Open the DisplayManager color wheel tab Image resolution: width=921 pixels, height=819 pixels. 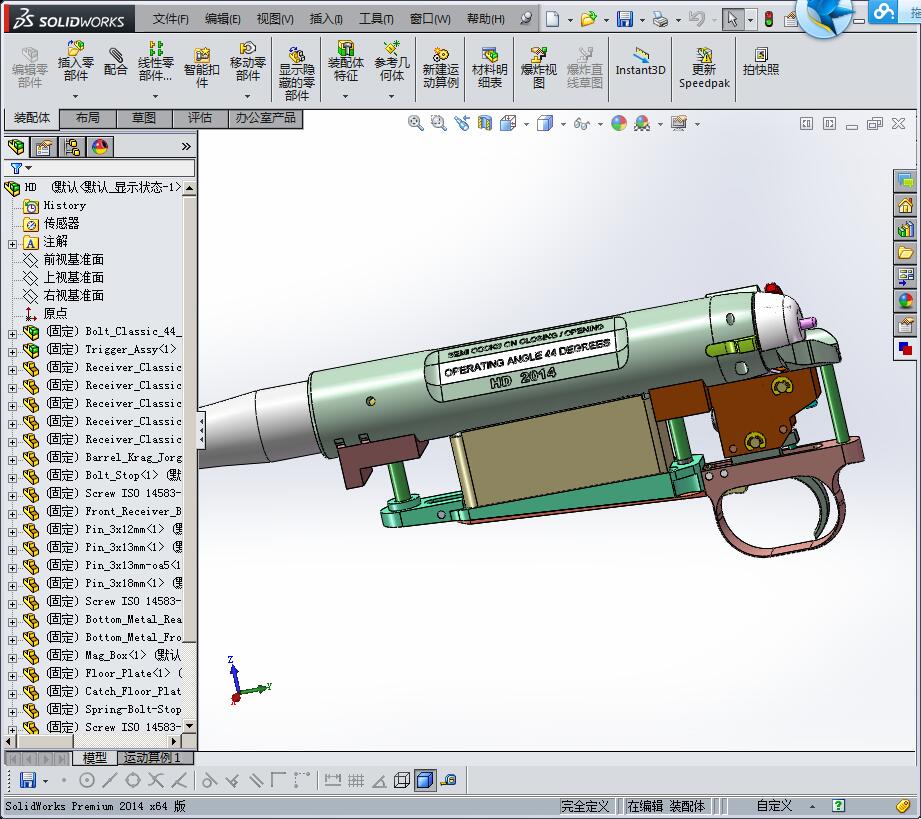click(x=99, y=147)
